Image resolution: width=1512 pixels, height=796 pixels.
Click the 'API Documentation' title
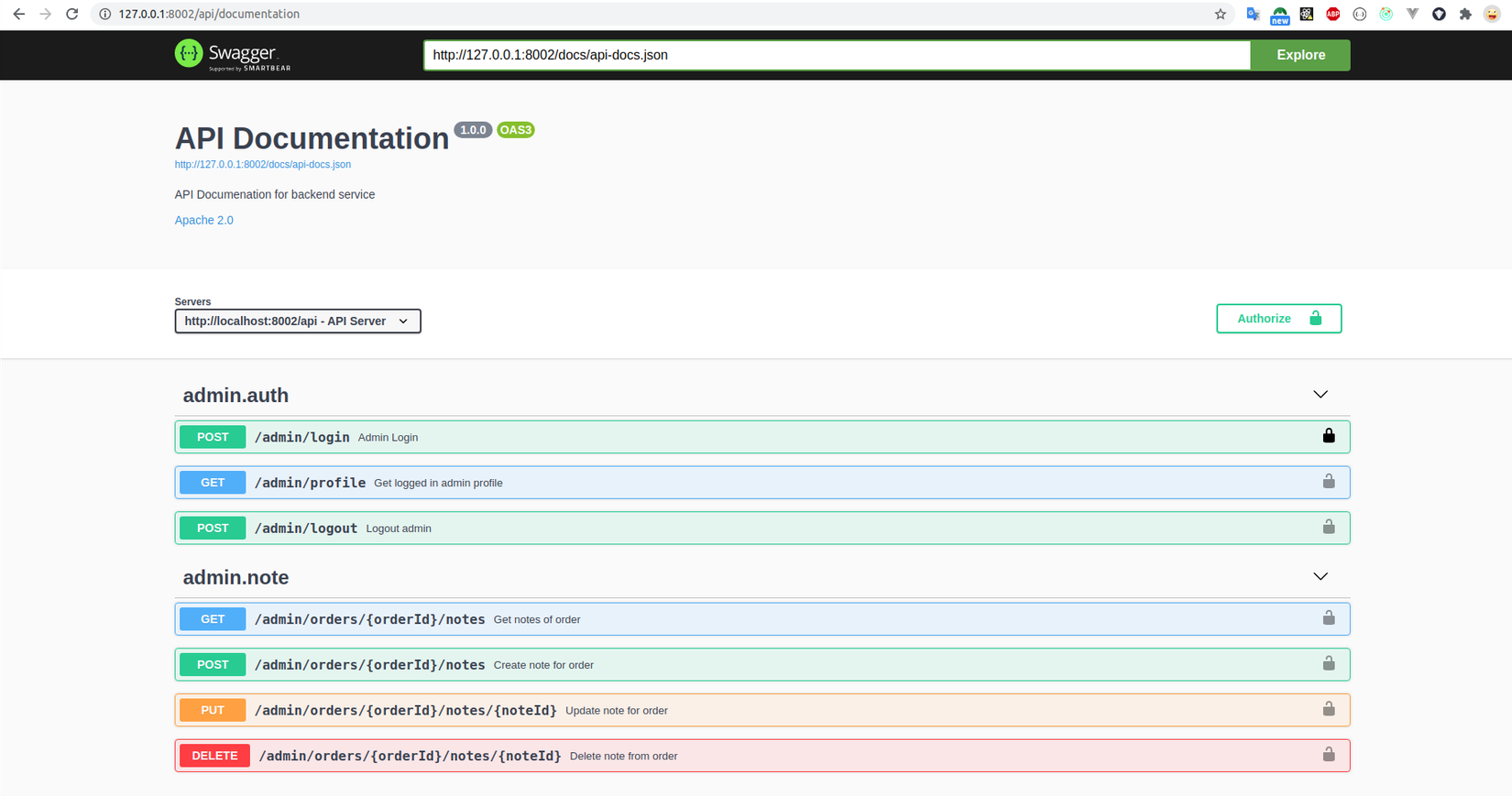(x=312, y=138)
